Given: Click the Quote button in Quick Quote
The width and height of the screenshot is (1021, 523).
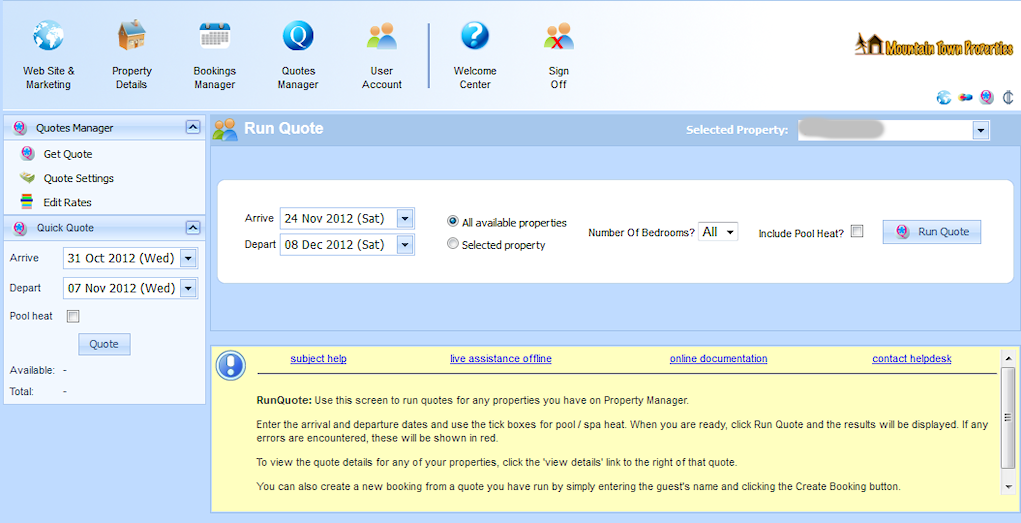Looking at the screenshot, I should [x=104, y=344].
